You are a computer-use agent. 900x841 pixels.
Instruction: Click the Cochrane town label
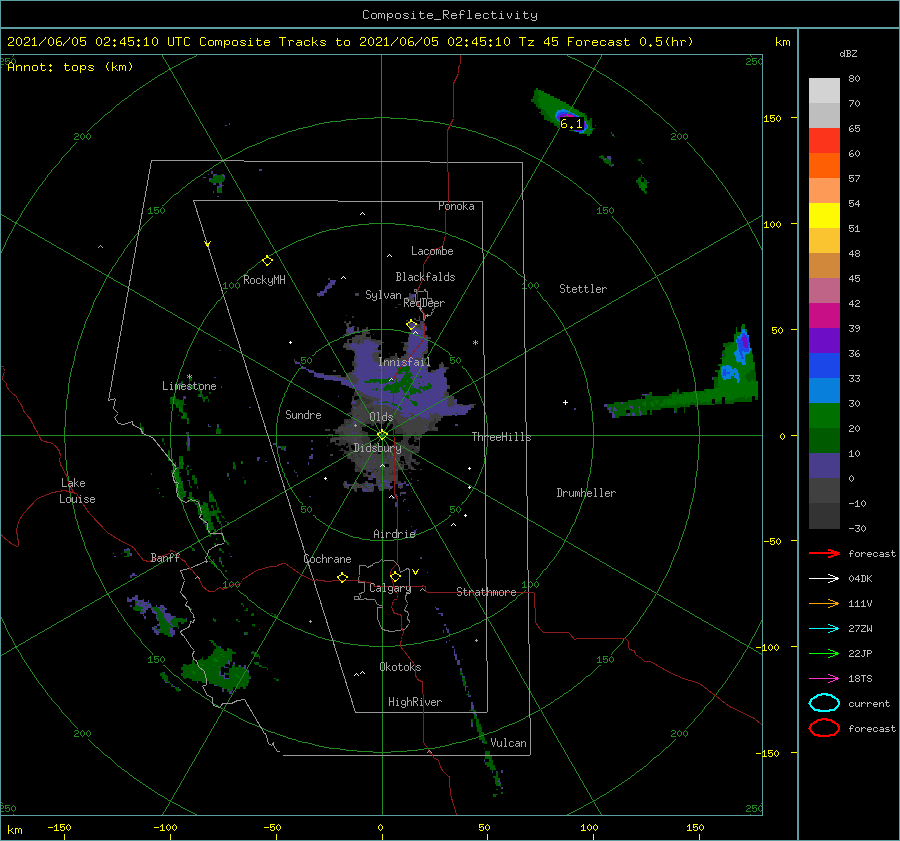(327, 559)
